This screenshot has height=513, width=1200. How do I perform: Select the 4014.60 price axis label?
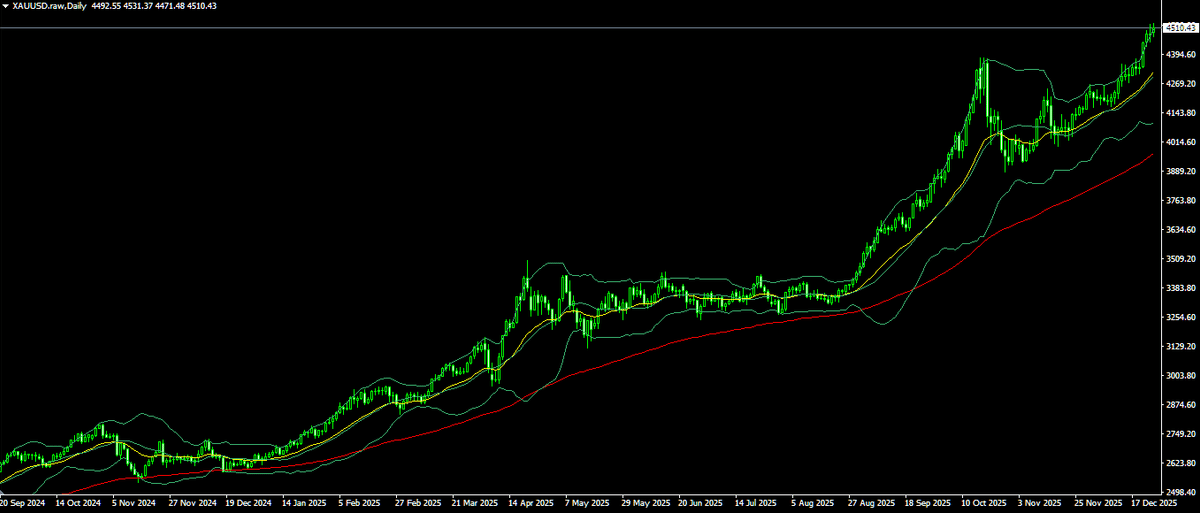point(1181,143)
